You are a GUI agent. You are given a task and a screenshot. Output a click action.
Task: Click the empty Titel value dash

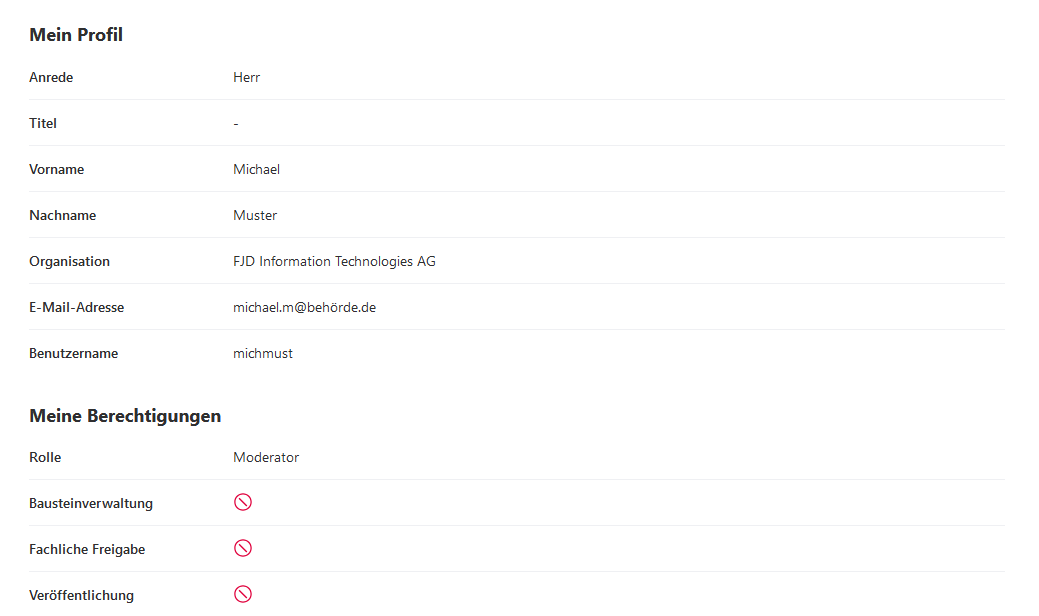[236, 124]
